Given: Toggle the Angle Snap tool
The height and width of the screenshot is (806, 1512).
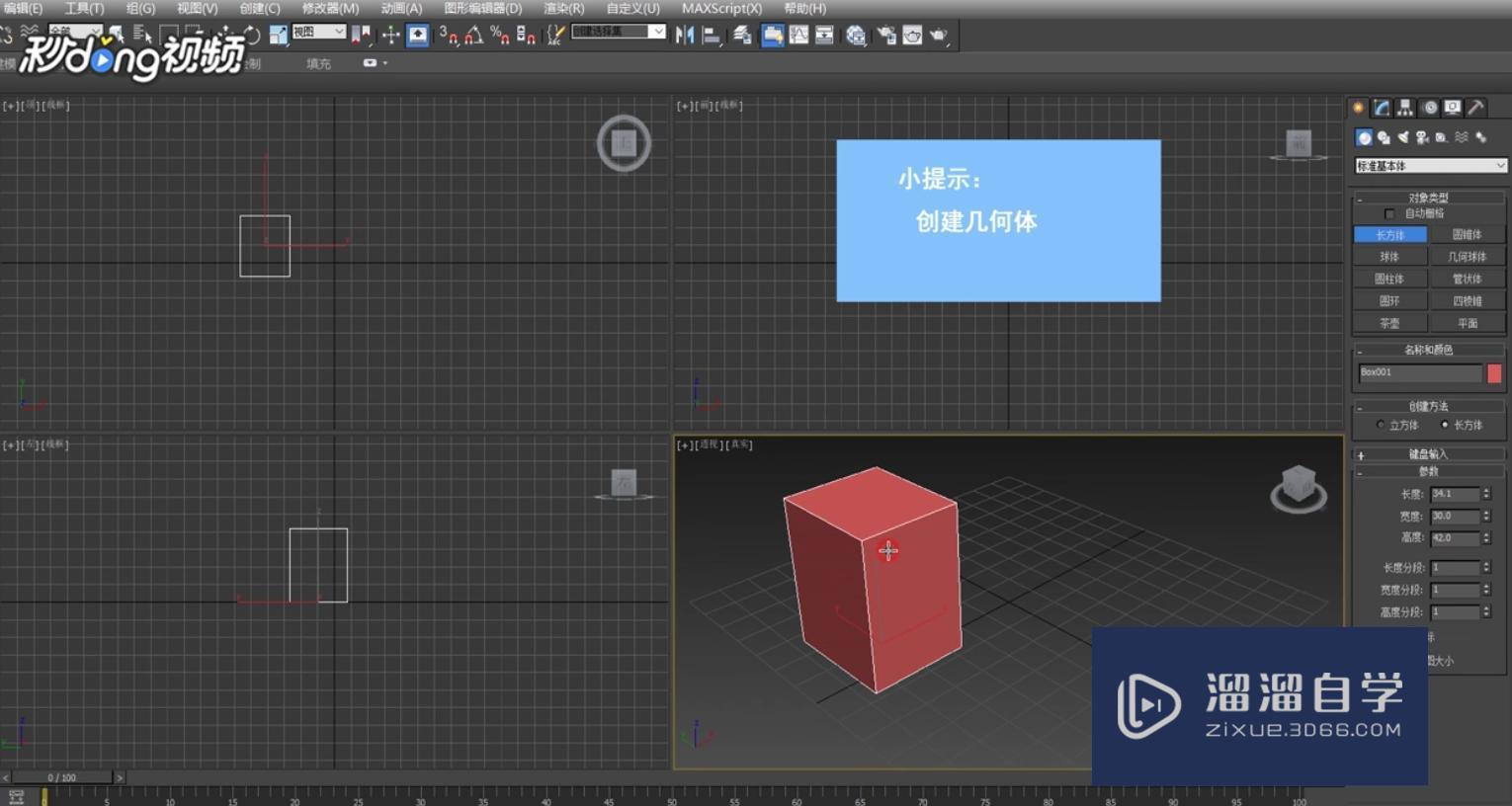Looking at the screenshot, I should pyautogui.click(x=473, y=36).
